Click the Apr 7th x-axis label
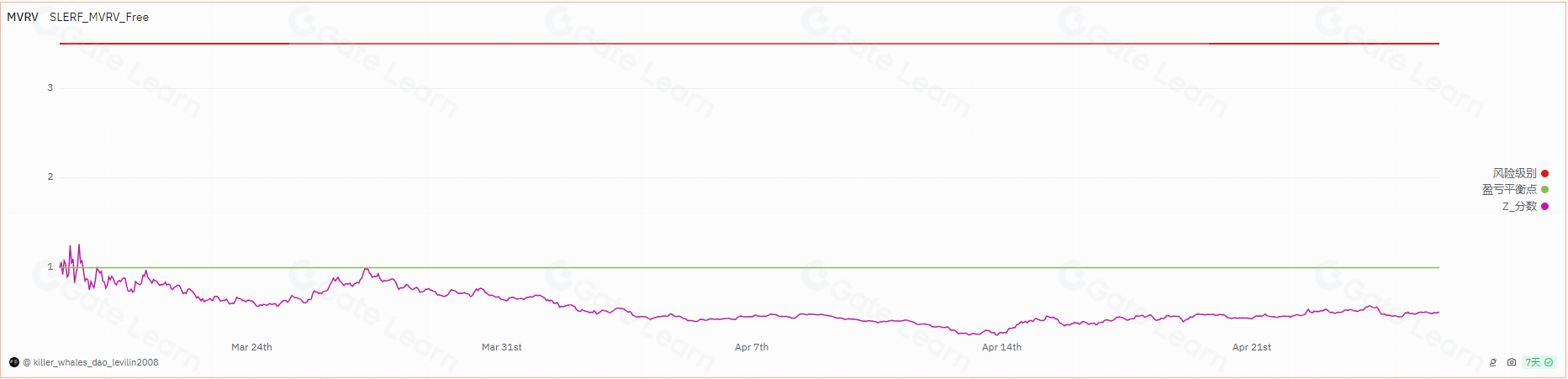Screen dimensions: 1568x379 point(752,347)
